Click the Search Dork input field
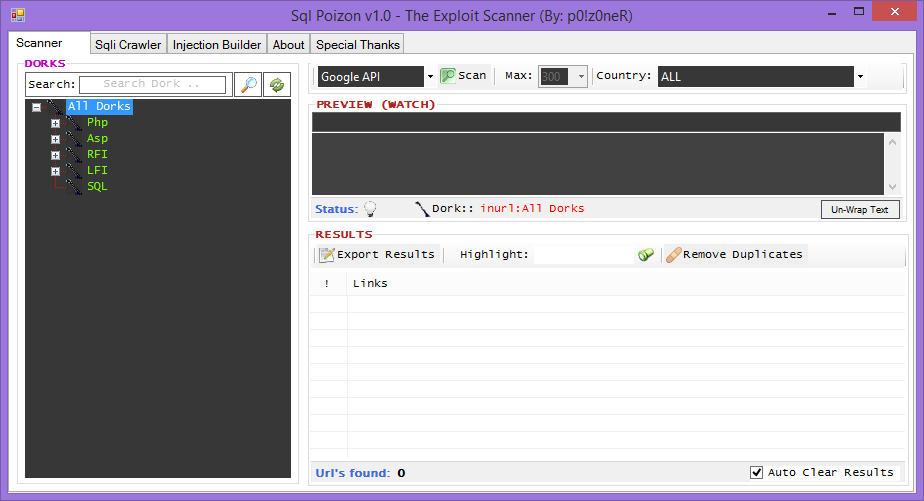Image resolution: width=924 pixels, height=501 pixels. [x=153, y=84]
